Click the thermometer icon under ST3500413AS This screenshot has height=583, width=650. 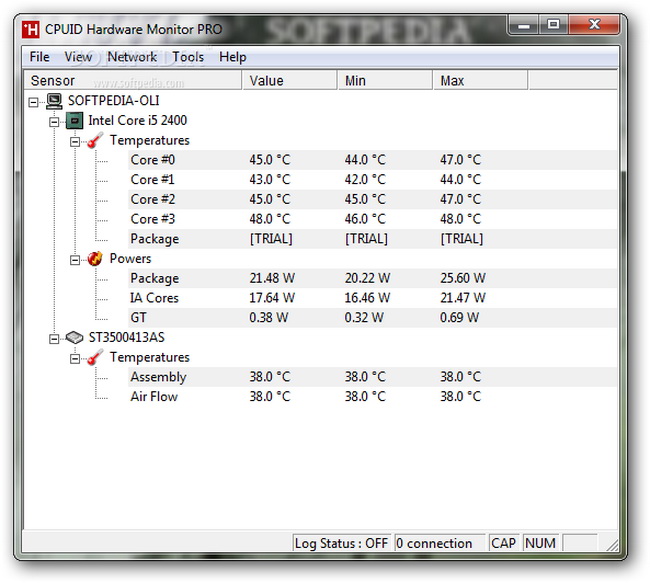[95, 357]
